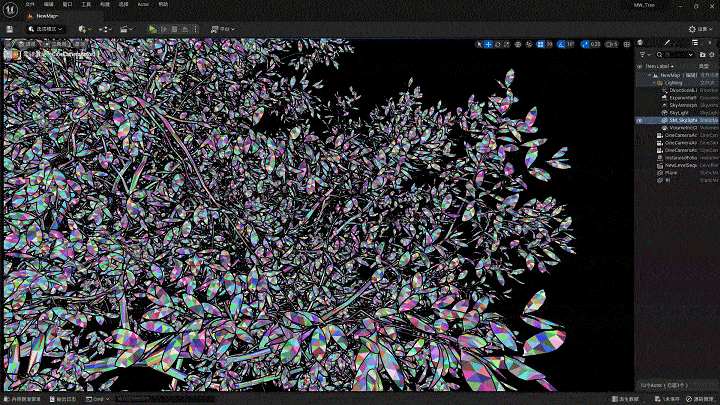Open the add content (cube plus) menu

83,29
